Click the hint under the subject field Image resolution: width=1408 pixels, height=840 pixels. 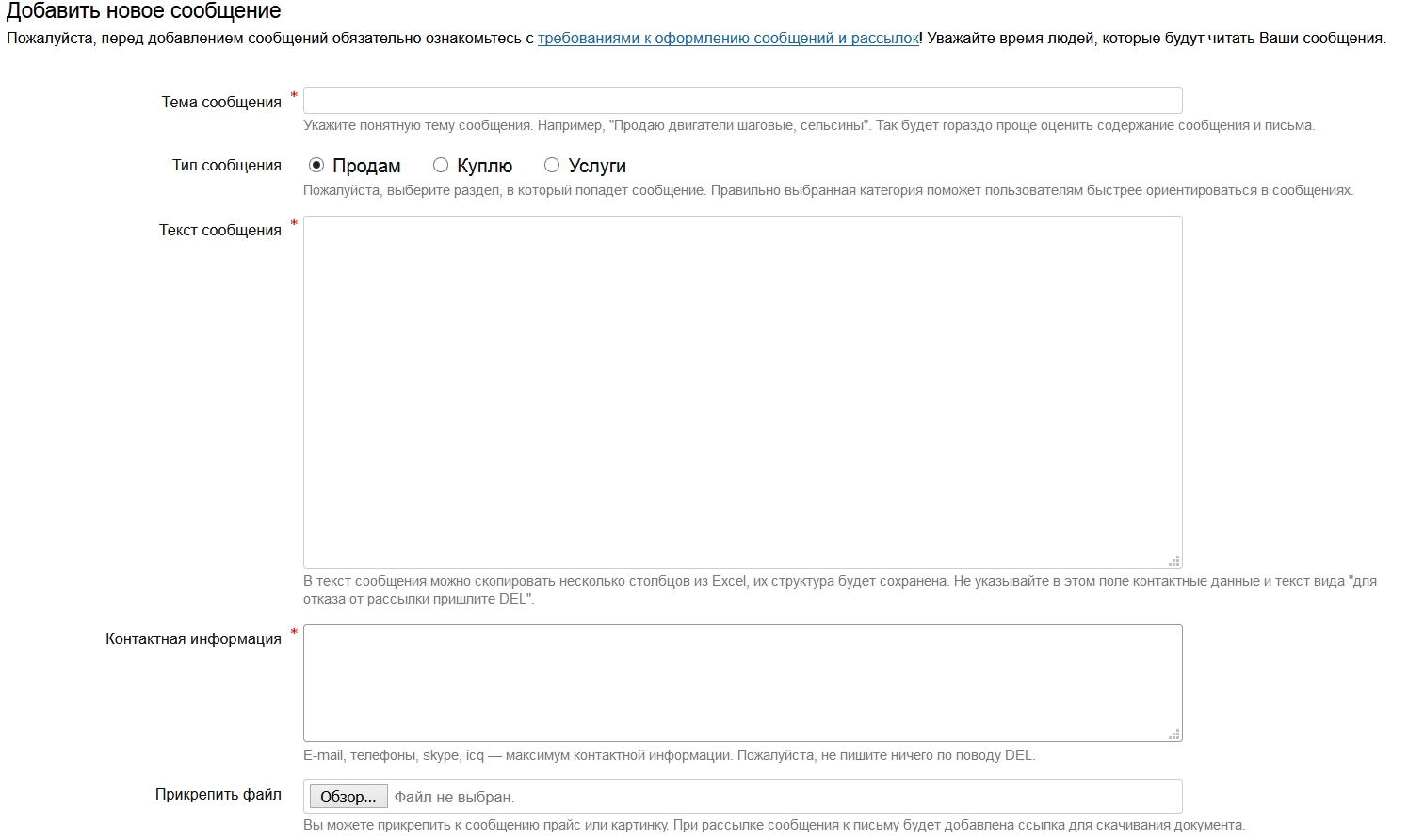point(808,125)
